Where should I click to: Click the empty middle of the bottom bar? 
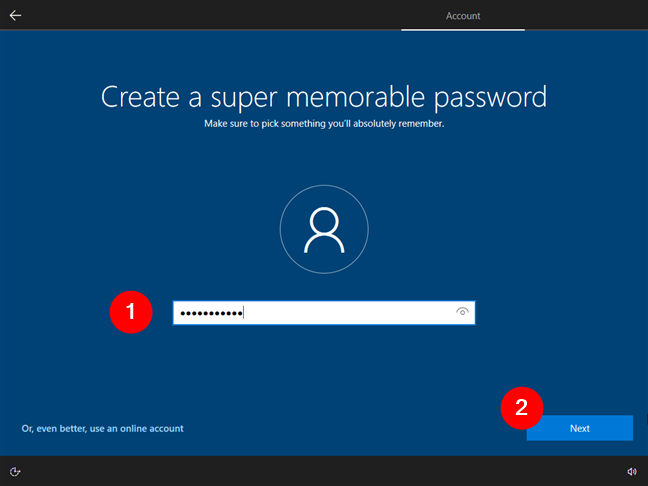[324, 471]
